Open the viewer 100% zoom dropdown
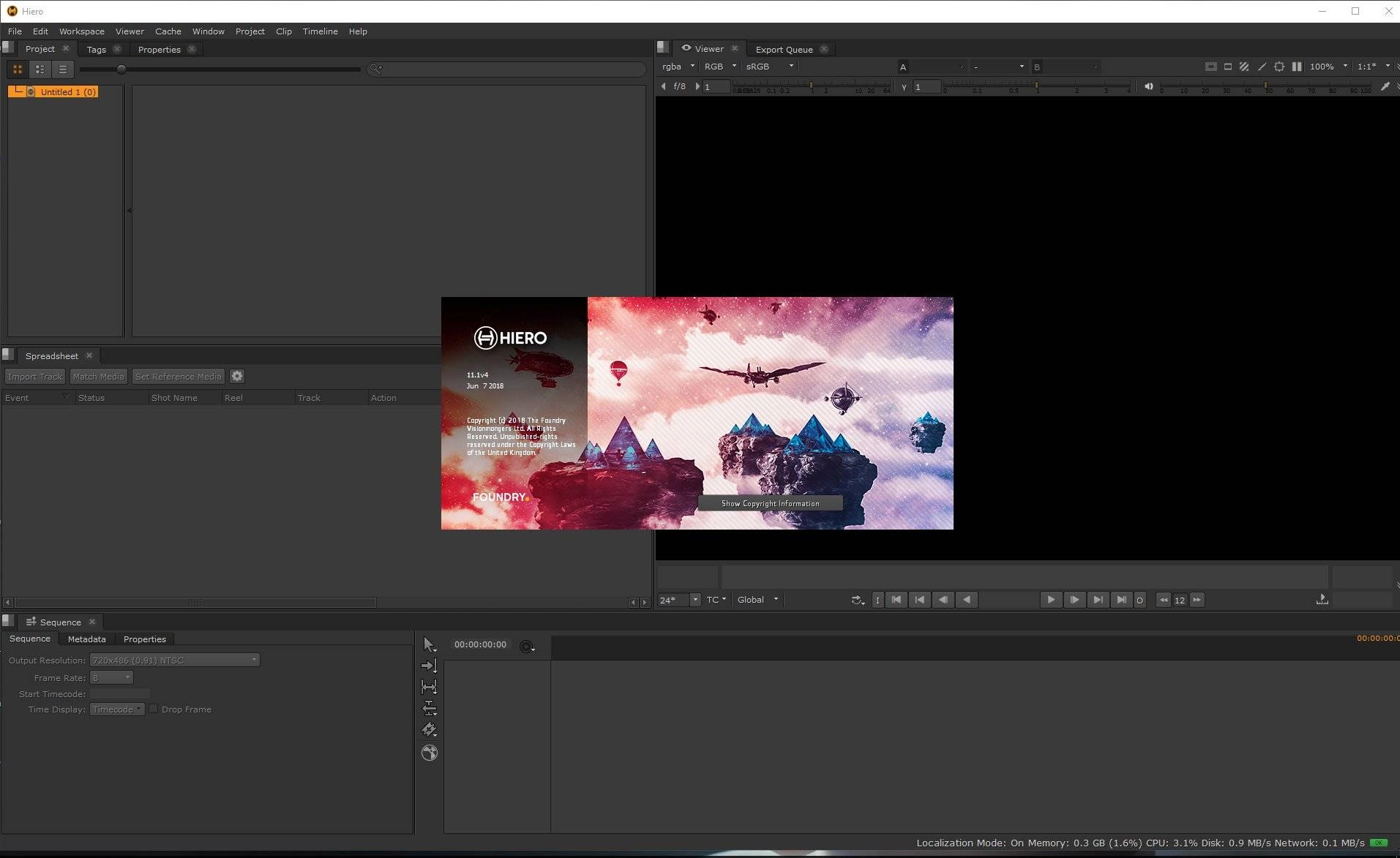The width and height of the screenshot is (1400, 858). [x=1328, y=67]
